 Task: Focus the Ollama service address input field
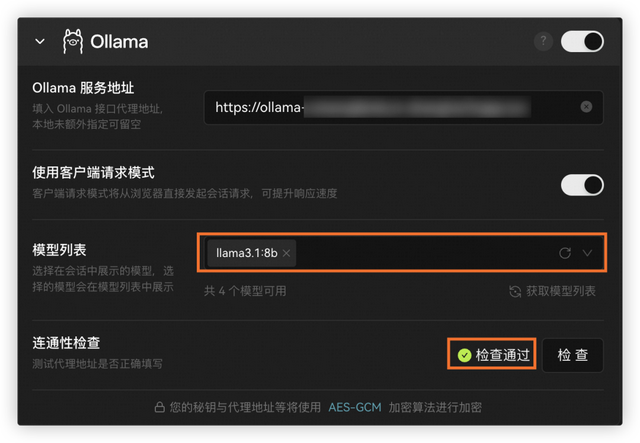404,107
